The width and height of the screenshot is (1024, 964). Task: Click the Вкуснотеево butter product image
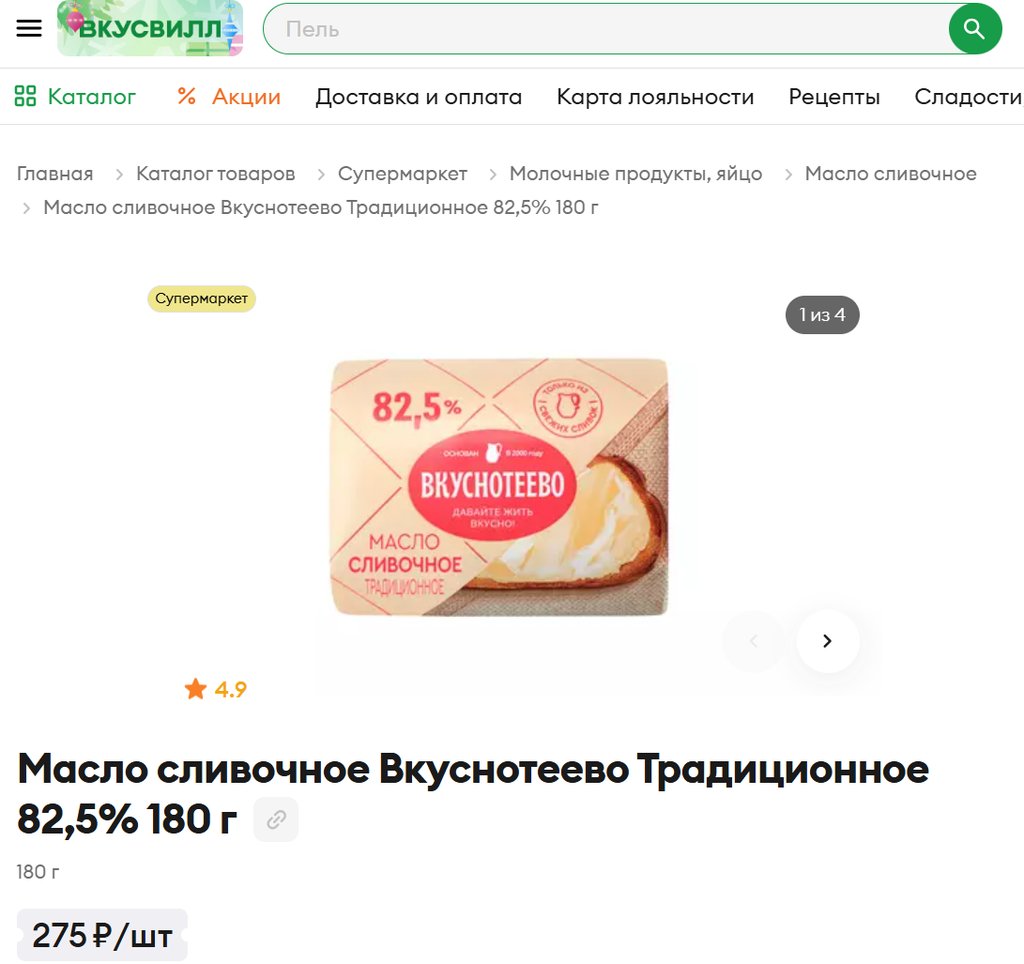click(500, 487)
